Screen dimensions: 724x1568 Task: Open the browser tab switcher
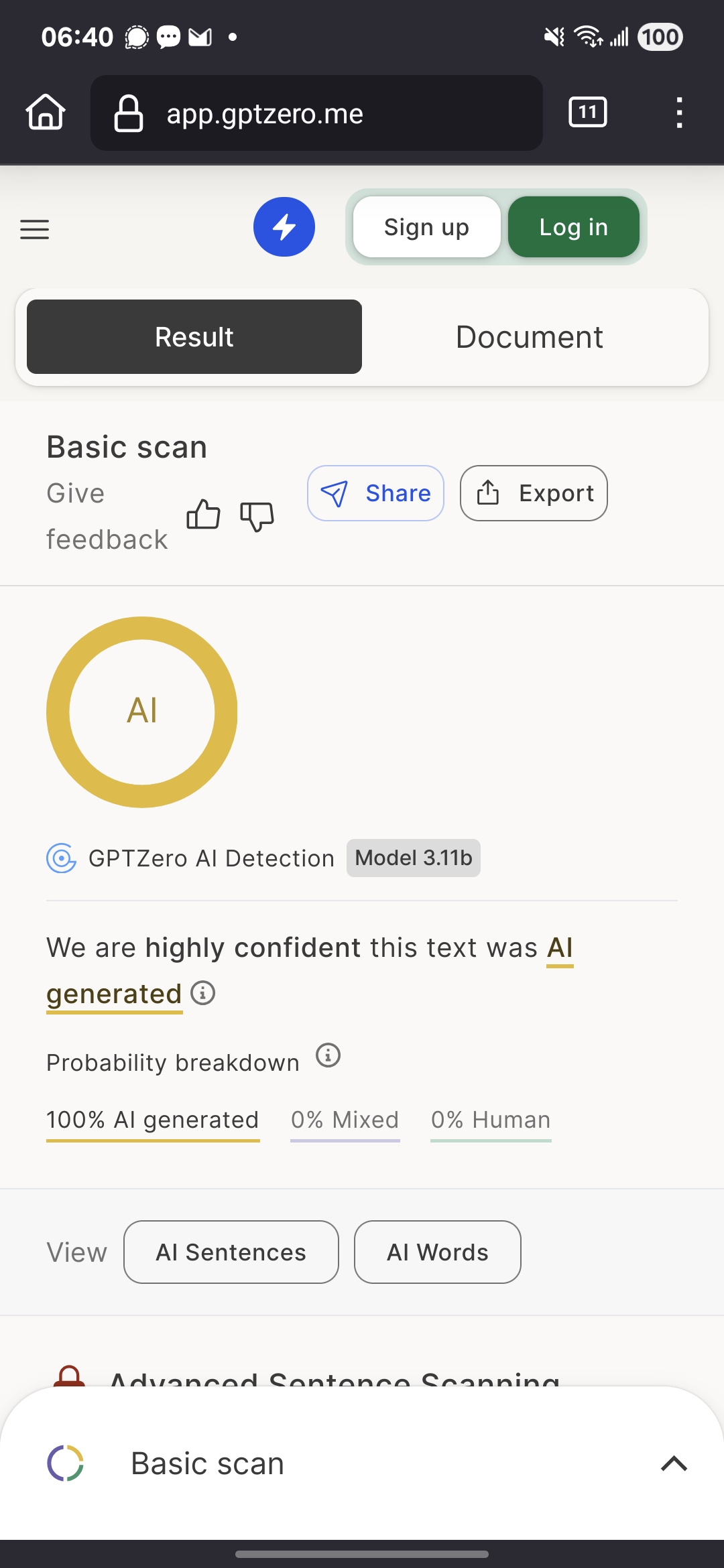click(587, 112)
